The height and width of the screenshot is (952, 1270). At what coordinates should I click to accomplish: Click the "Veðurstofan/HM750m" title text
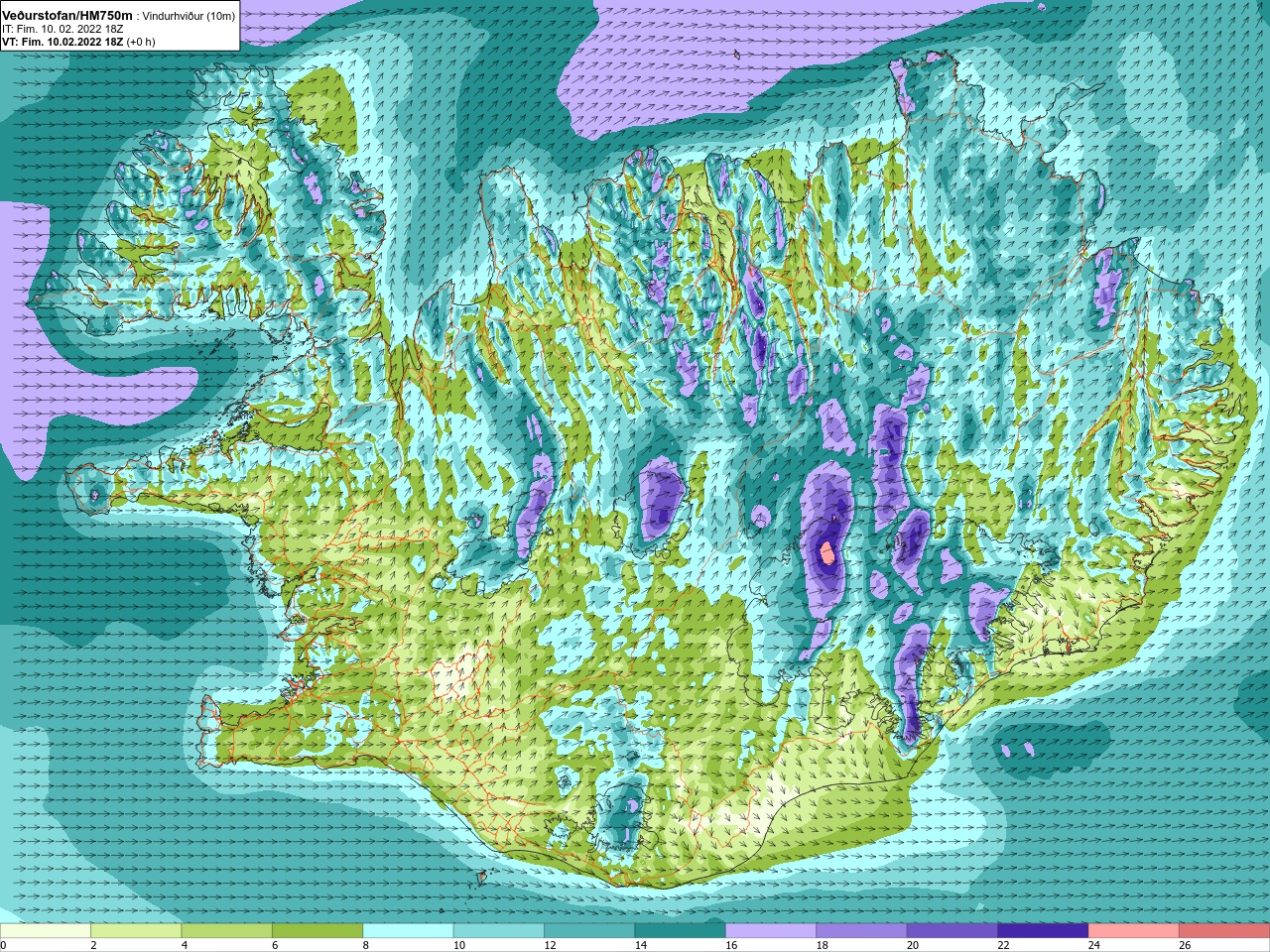(67, 16)
